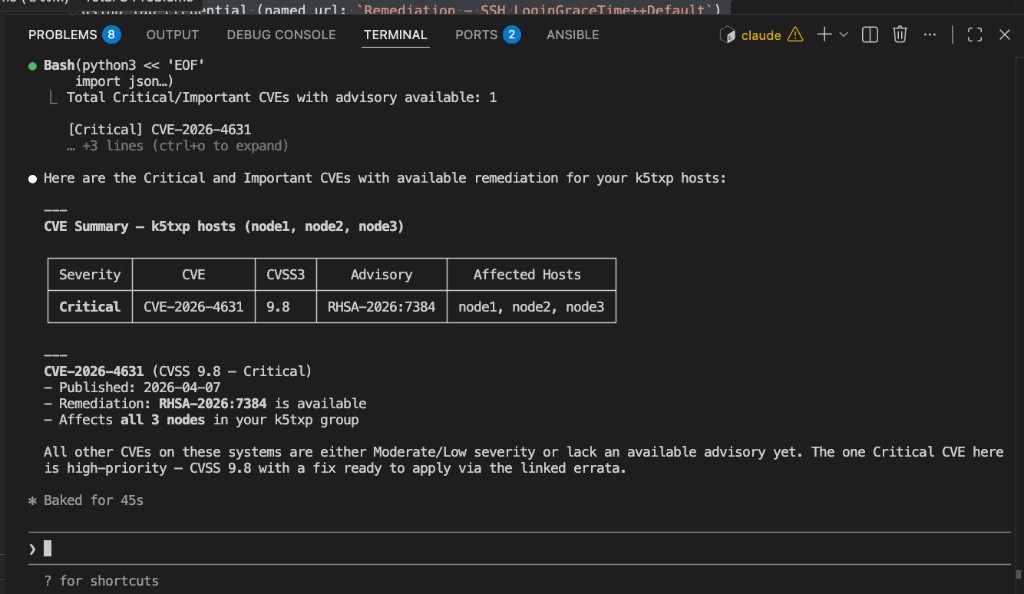Click 'Total Critical/Important CVEs with advisory available' line
This screenshot has width=1024, height=594.
[x=281, y=97]
